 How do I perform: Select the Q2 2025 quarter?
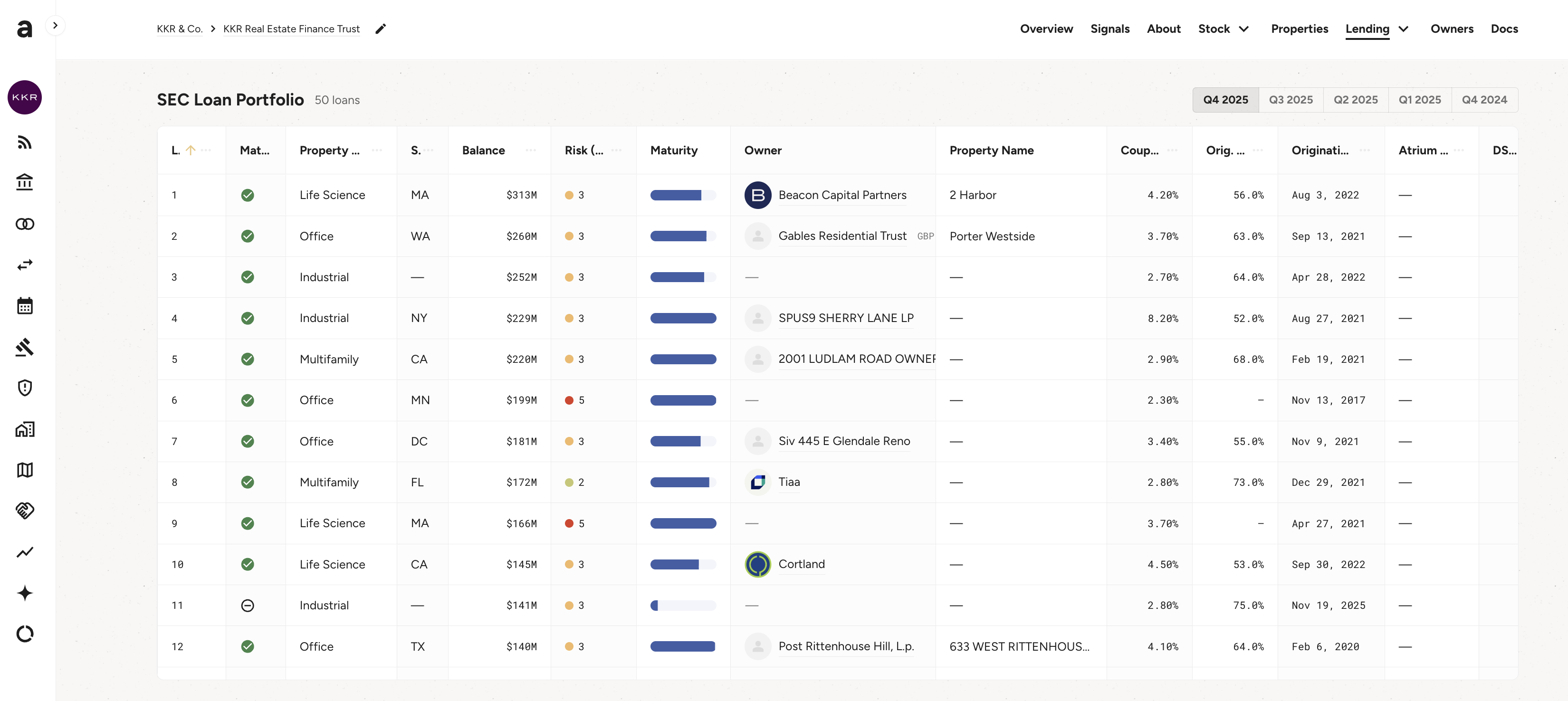pos(1356,100)
